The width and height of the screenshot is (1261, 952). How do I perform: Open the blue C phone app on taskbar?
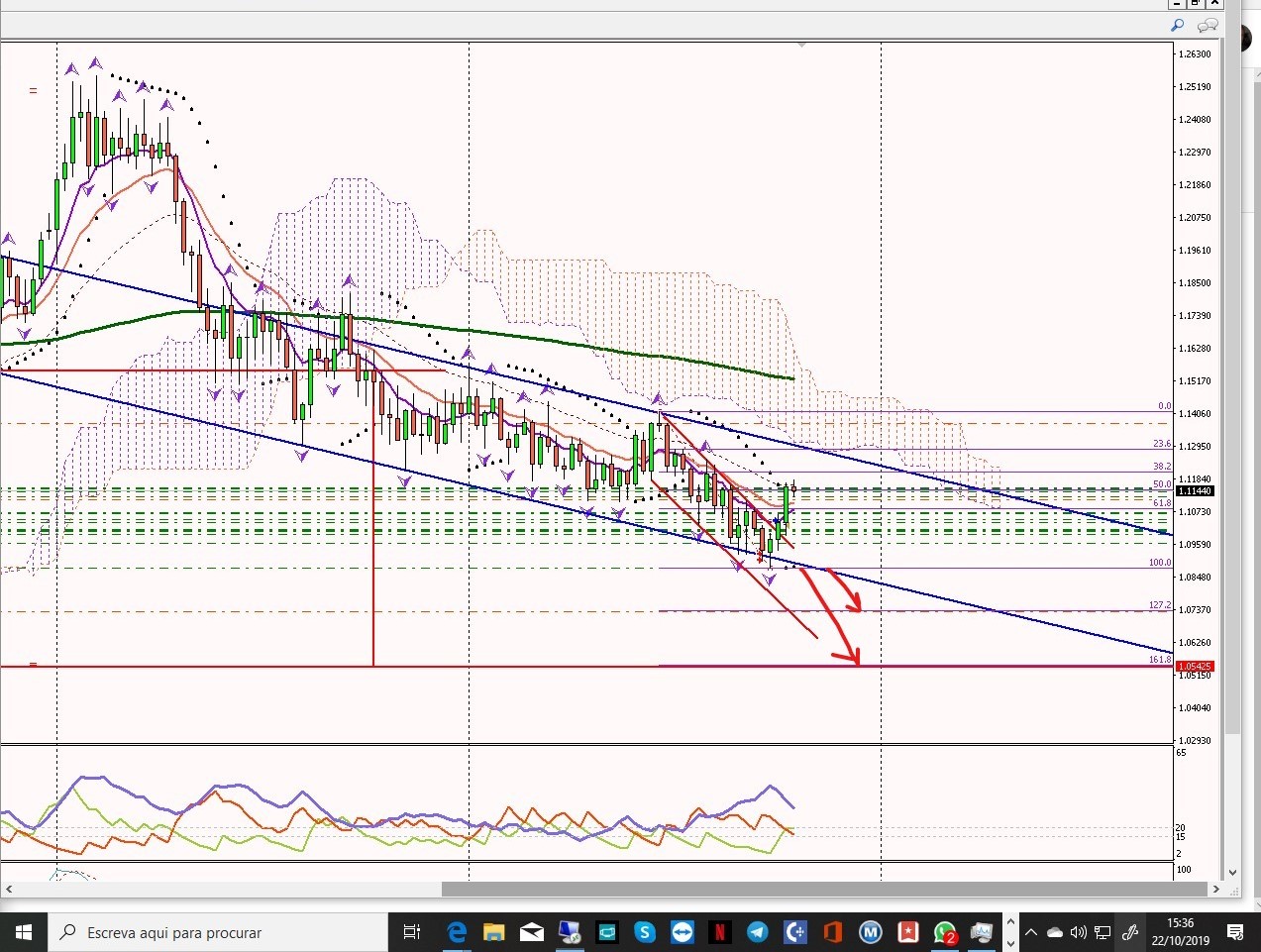point(795,932)
